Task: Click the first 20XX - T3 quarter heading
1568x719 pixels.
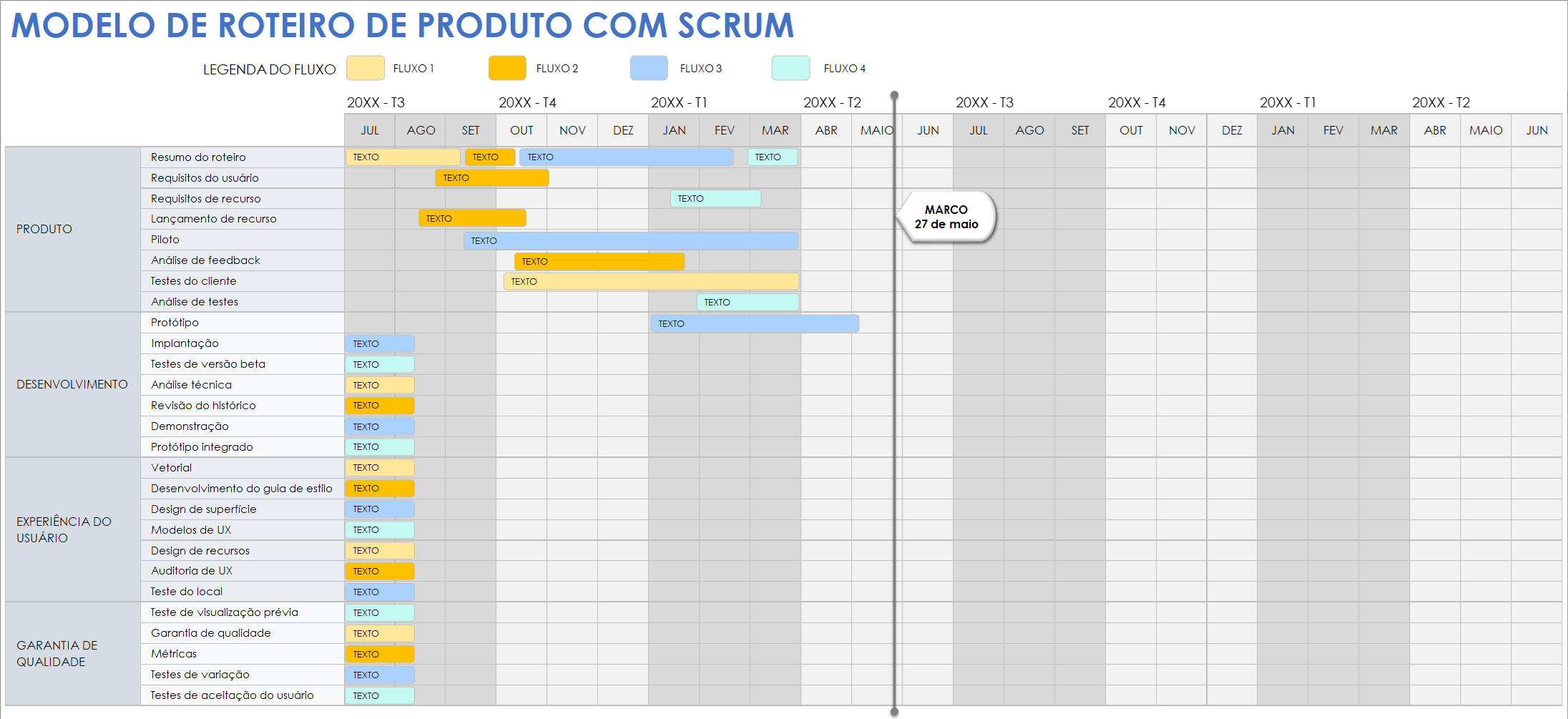Action: (x=376, y=102)
